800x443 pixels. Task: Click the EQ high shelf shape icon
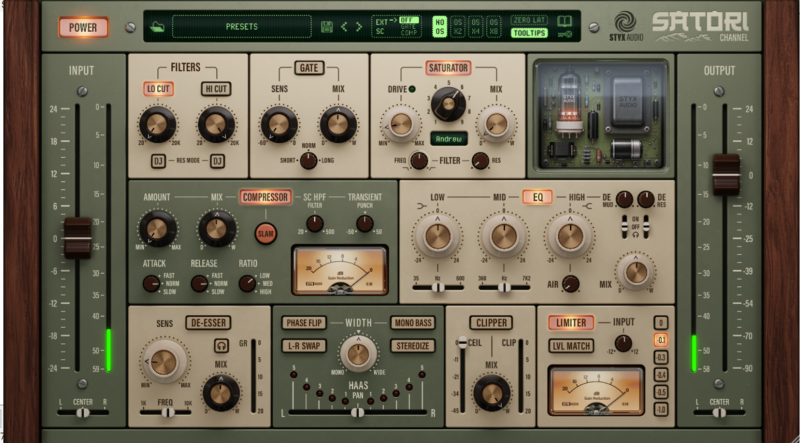tap(587, 206)
